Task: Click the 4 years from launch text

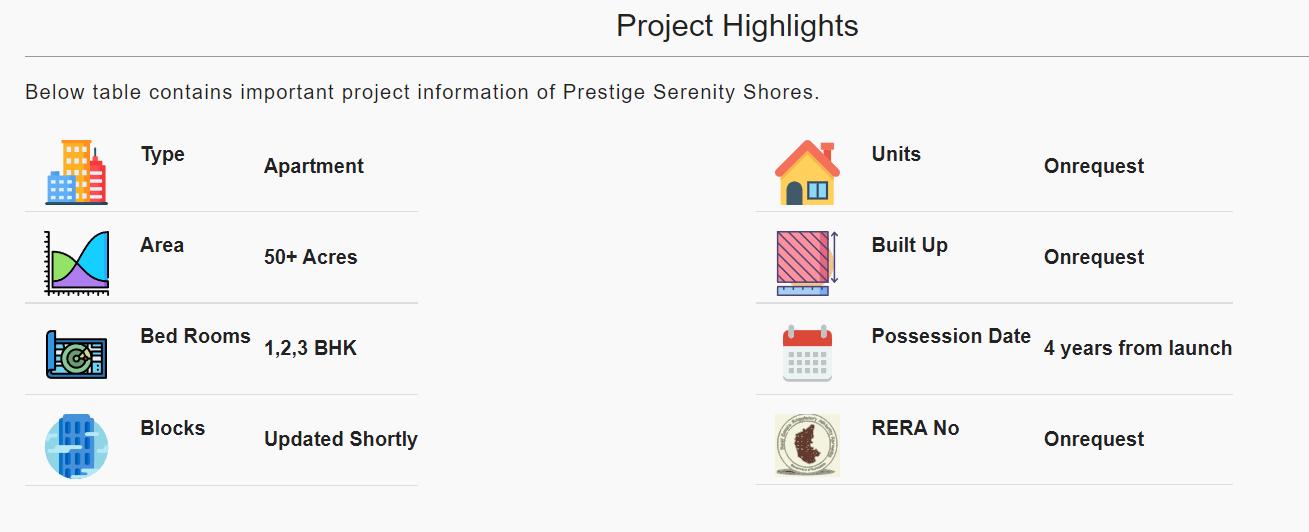Action: point(1138,348)
